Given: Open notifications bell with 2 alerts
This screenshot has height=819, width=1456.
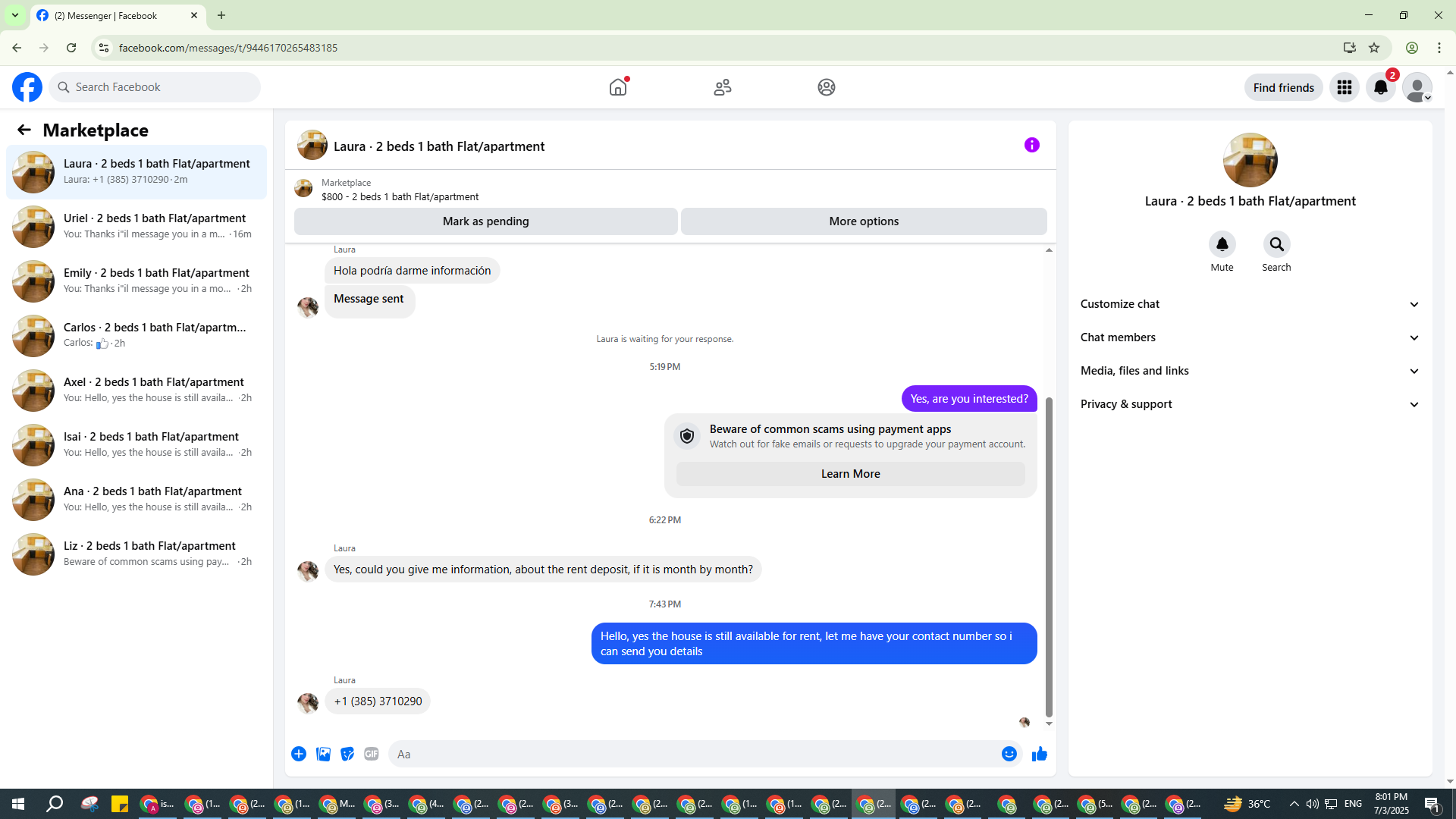Looking at the screenshot, I should coord(1380,87).
